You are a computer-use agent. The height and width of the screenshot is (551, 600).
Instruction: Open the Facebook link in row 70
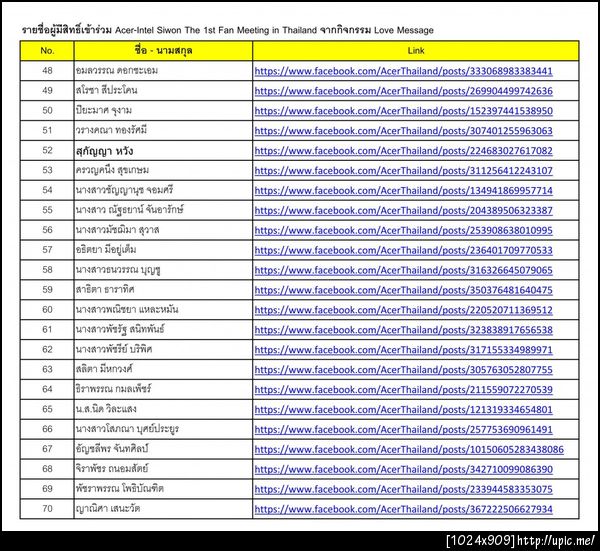pos(403,509)
